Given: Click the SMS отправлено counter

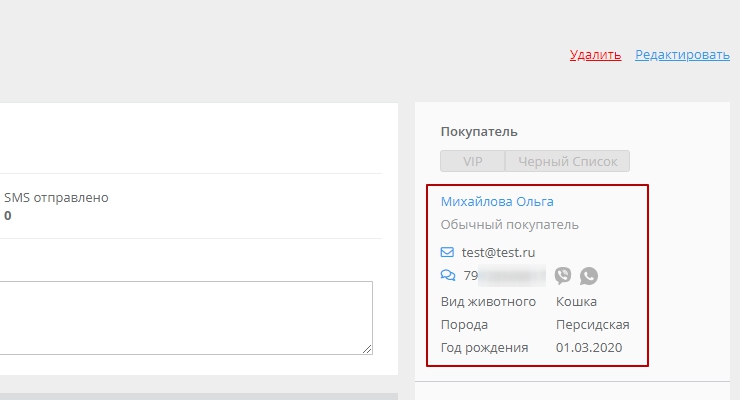Looking at the screenshot, I should [x=56, y=198].
